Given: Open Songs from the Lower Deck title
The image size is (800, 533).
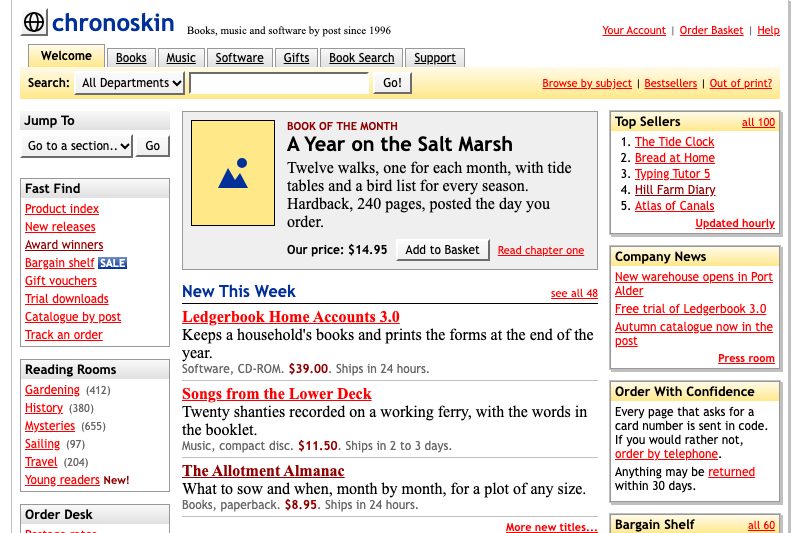Looking at the screenshot, I should coord(277,394).
